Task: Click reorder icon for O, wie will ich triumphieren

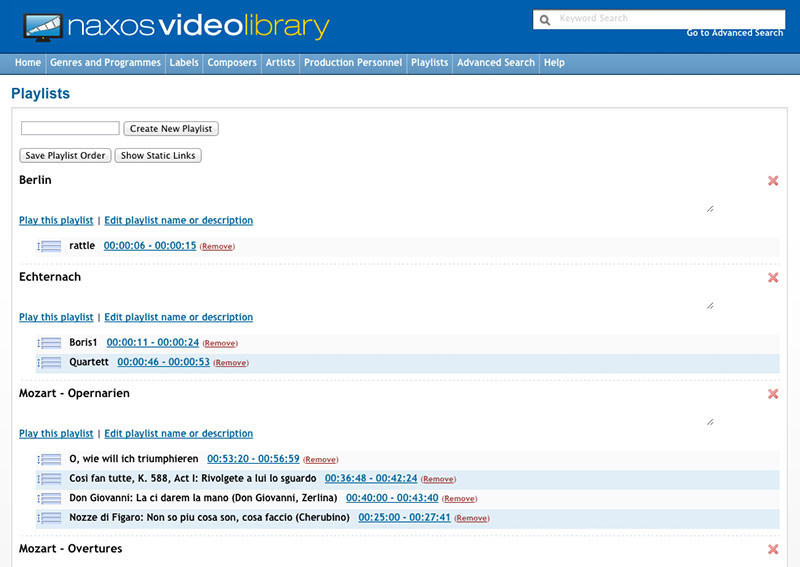Action: tap(49, 460)
